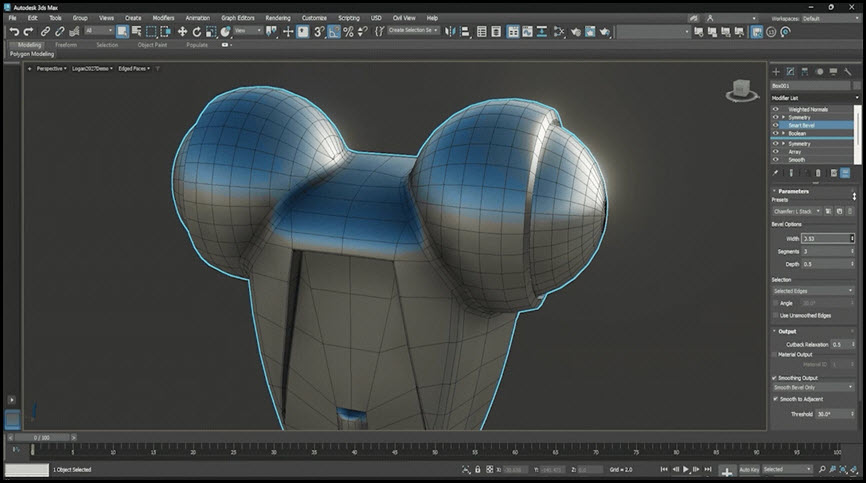The image size is (866, 483).
Task: Open the Graph Editors menu
Action: point(238,18)
